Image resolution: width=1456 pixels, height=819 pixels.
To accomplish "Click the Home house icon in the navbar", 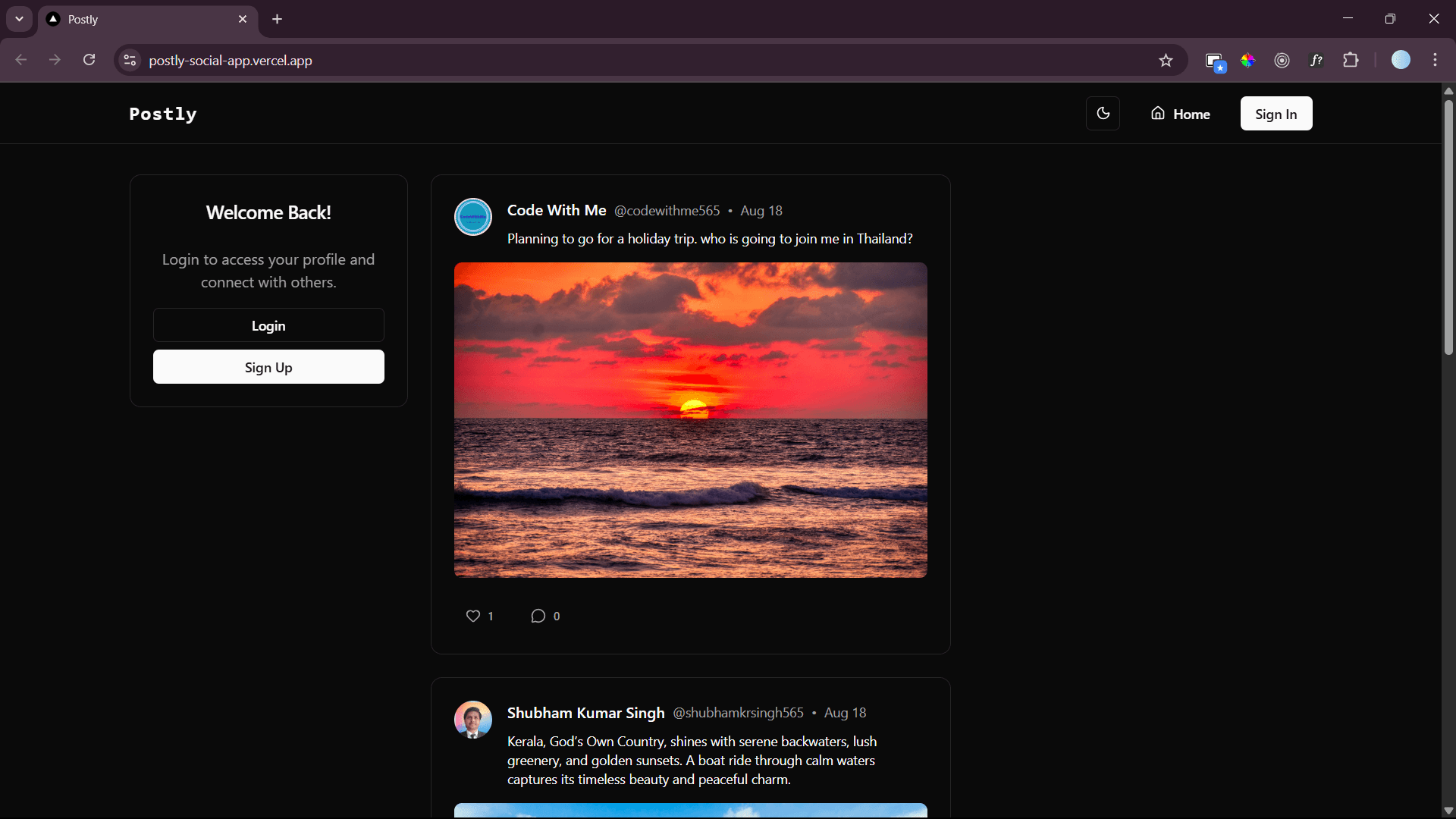I will point(1158,113).
